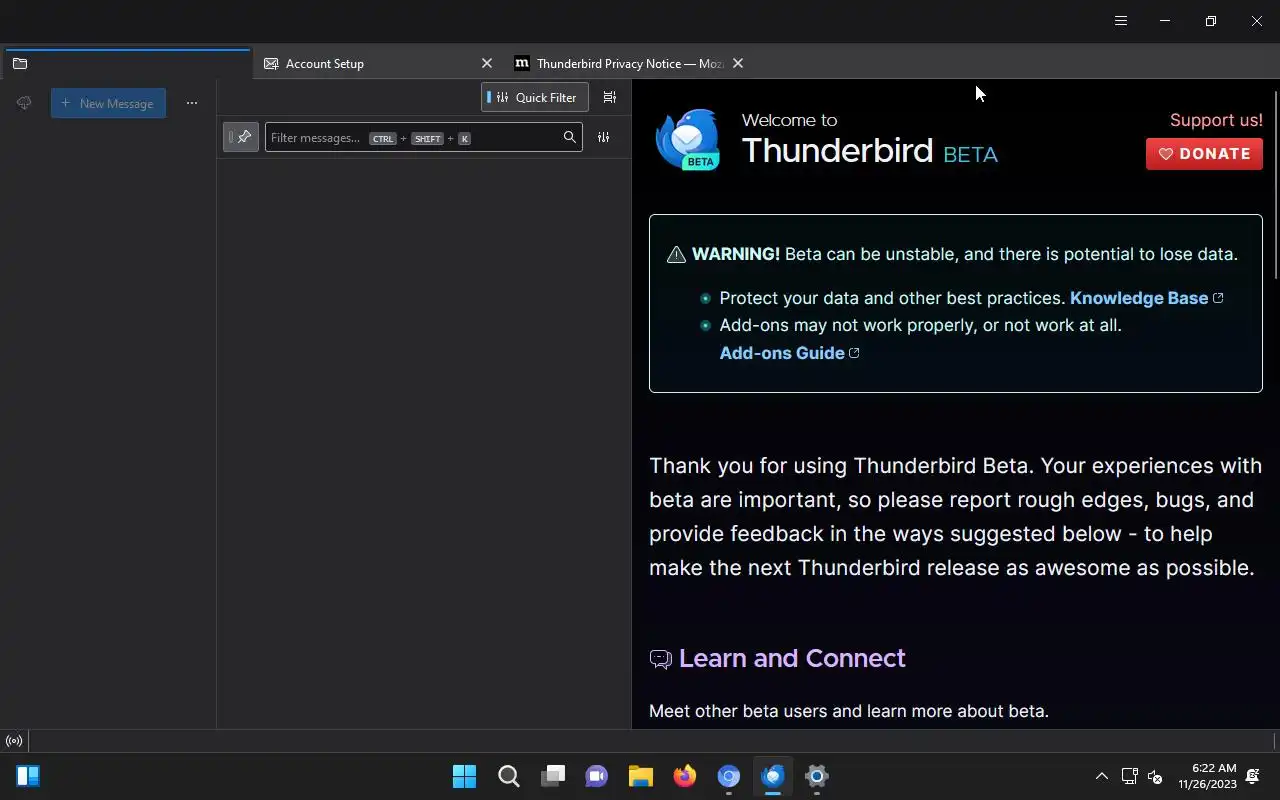
Task: Click the Learn and Connect heading
Action: click(x=792, y=658)
